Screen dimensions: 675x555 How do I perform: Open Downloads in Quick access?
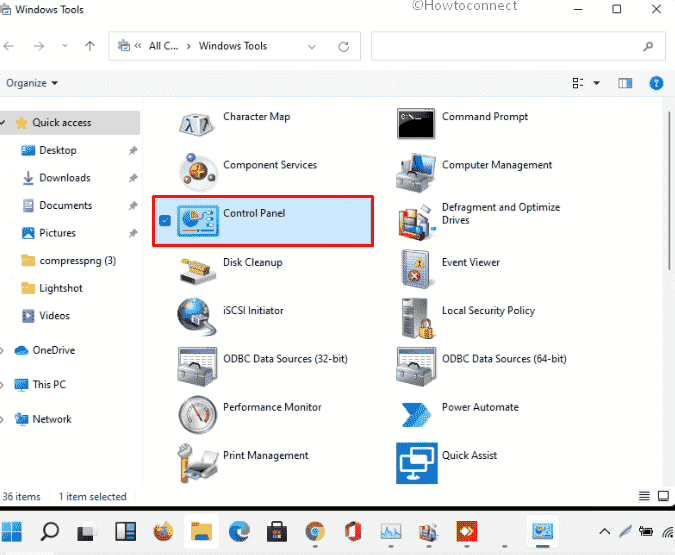[x=65, y=178]
